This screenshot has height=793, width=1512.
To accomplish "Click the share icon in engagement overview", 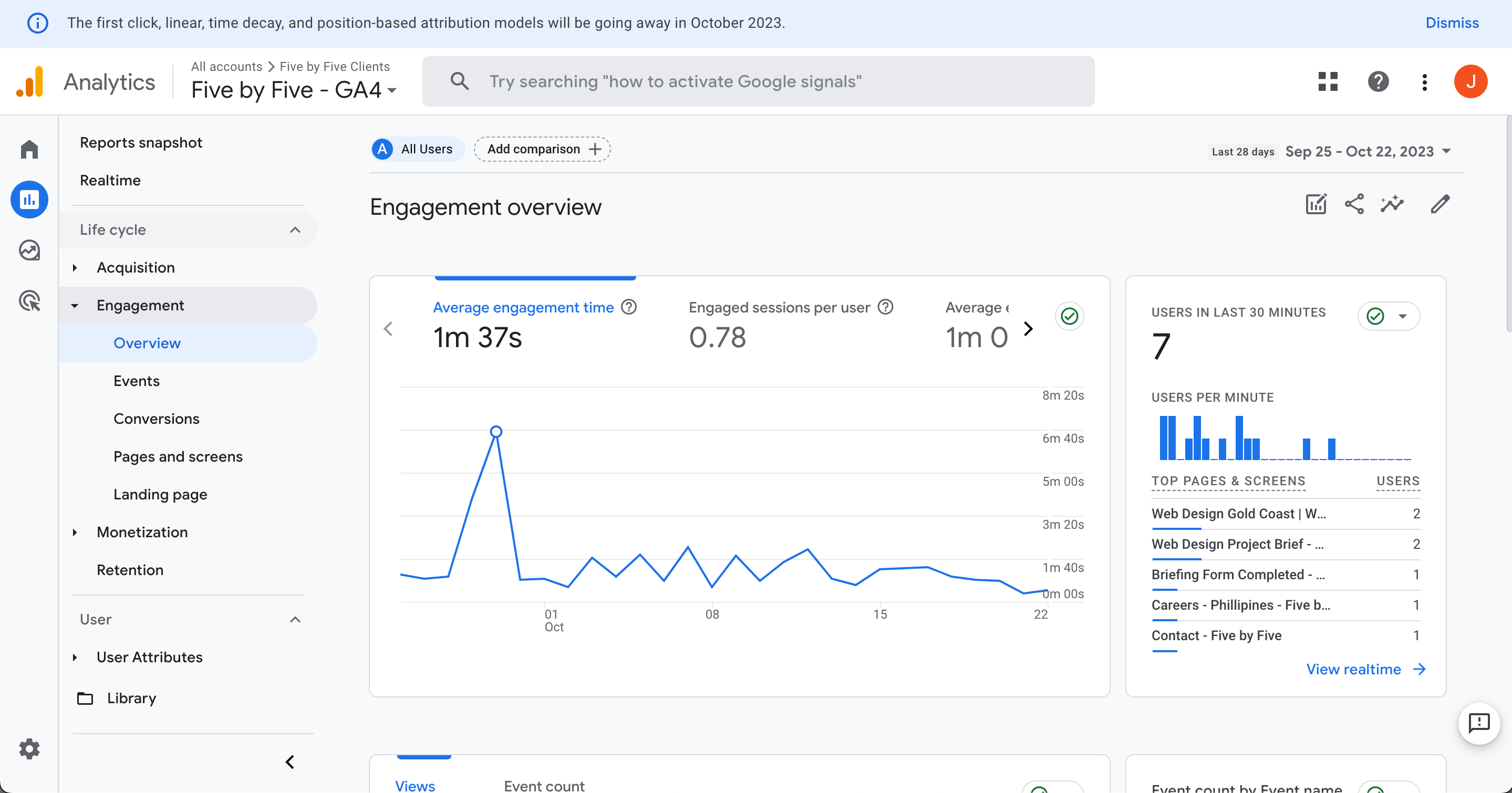I will [x=1355, y=205].
